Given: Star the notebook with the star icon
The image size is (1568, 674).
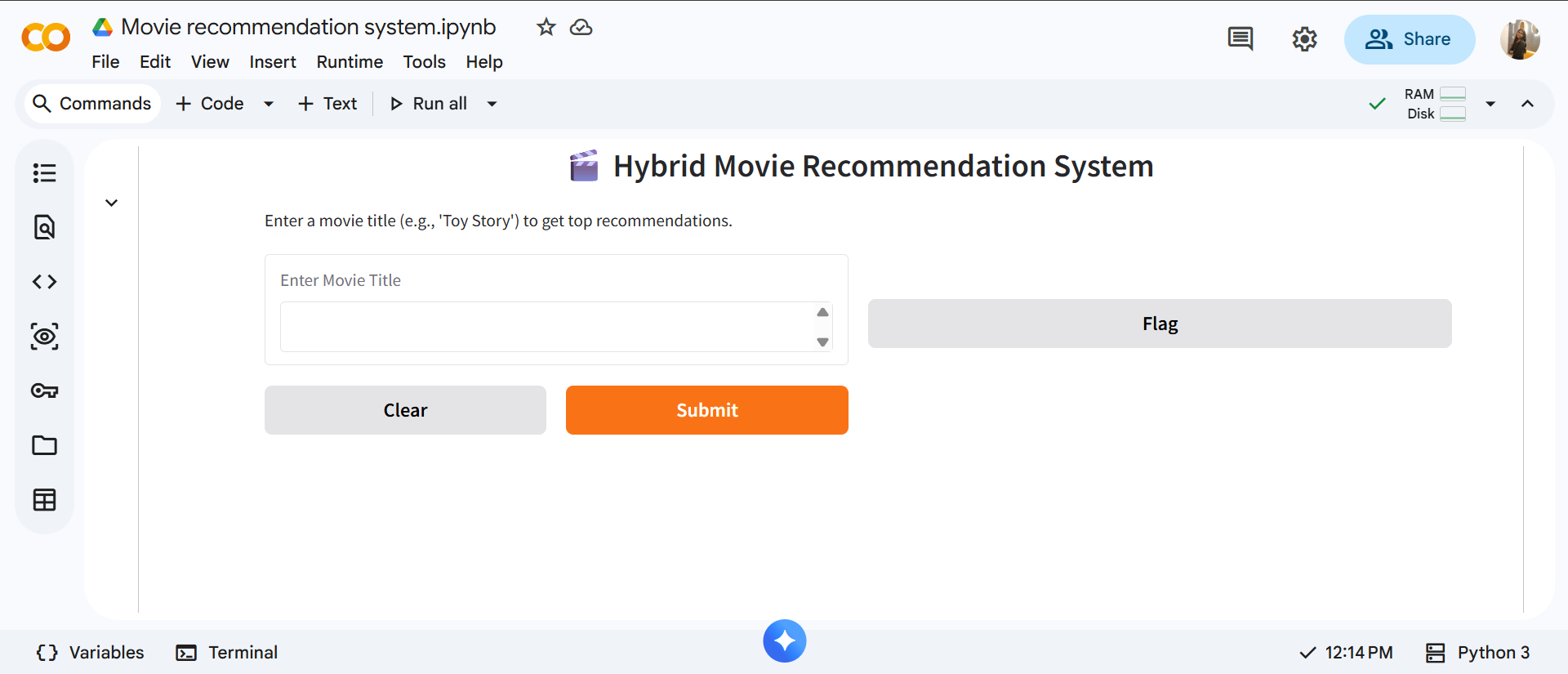Looking at the screenshot, I should tap(546, 28).
